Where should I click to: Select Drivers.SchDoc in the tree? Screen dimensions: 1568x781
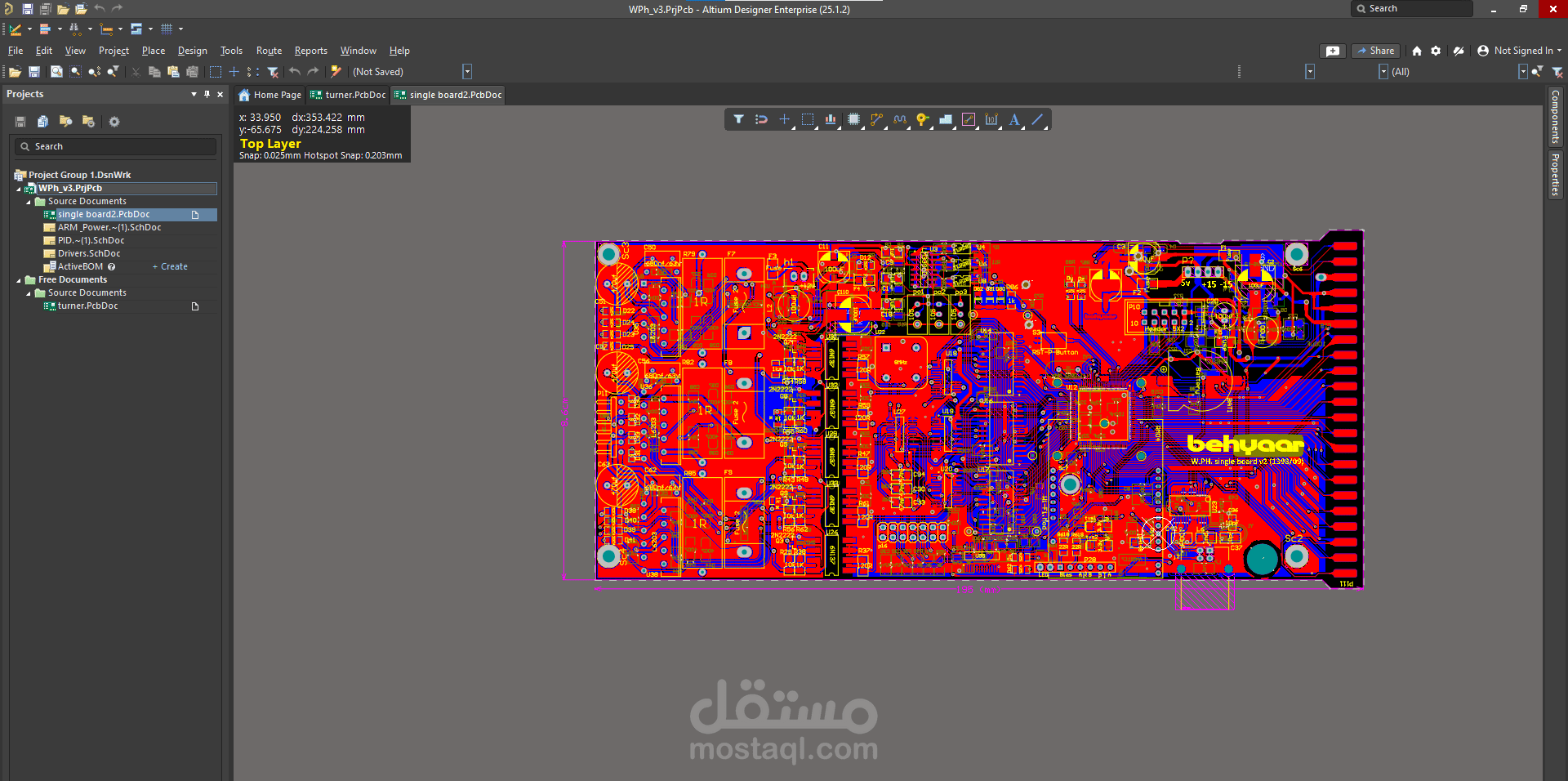click(x=89, y=254)
